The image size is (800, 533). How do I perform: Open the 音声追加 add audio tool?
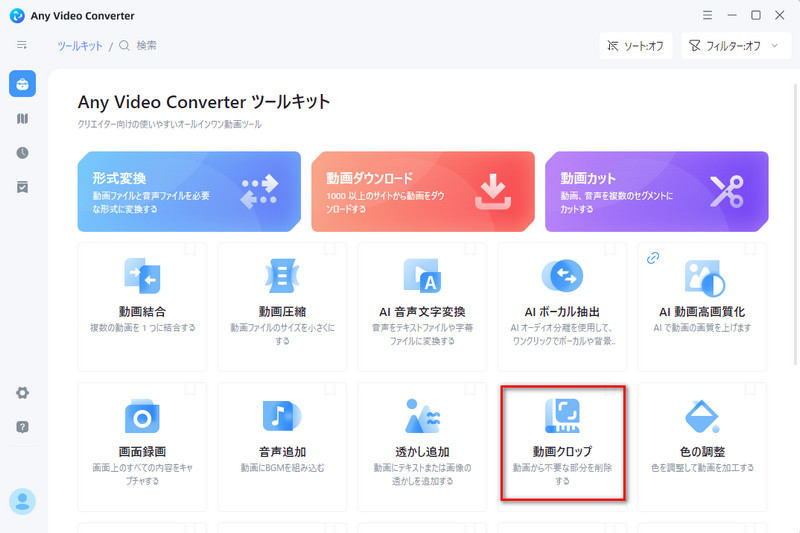coord(282,447)
